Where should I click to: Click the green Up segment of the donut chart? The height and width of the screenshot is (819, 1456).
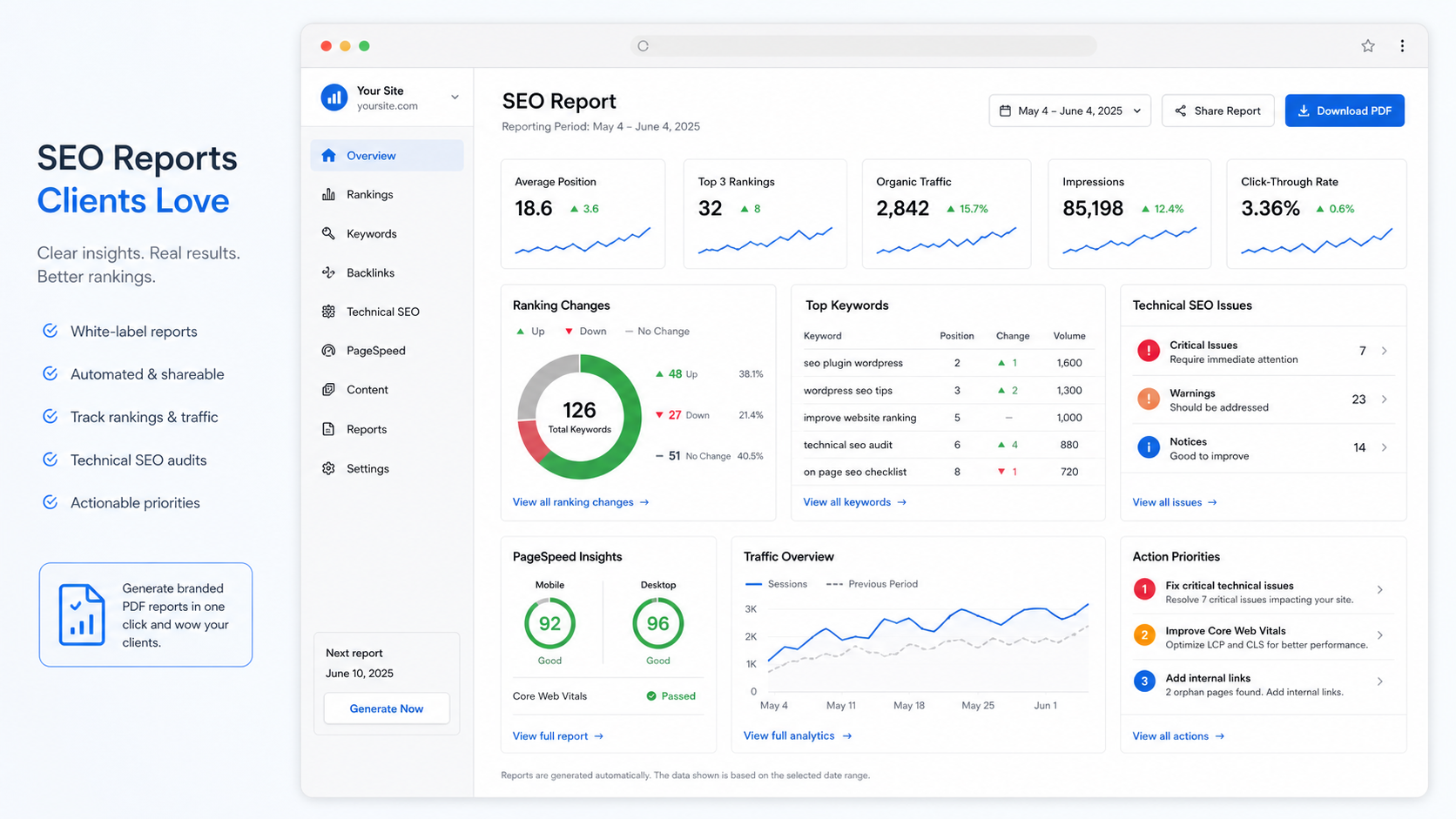(625, 435)
